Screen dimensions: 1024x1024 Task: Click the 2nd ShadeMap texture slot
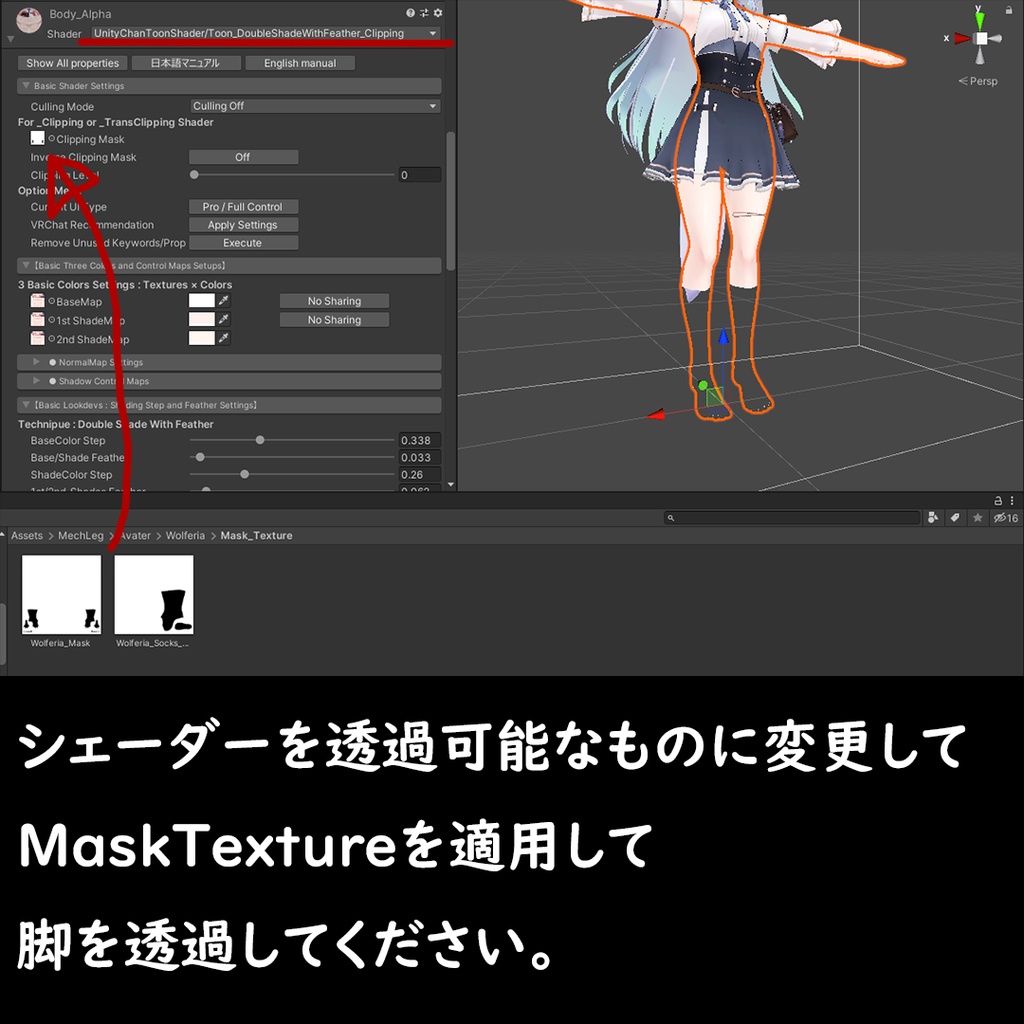point(37,339)
